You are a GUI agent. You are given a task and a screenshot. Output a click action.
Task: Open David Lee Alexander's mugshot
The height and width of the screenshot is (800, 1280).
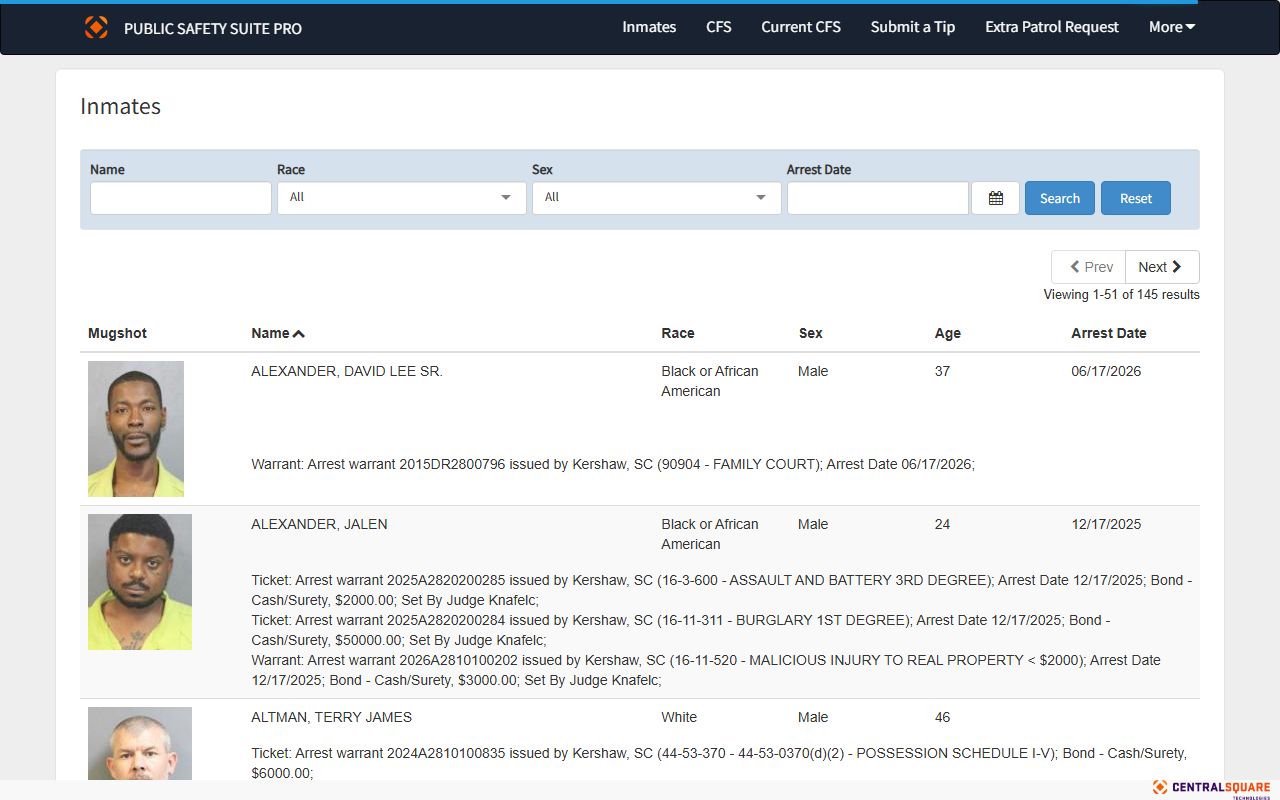(x=136, y=429)
